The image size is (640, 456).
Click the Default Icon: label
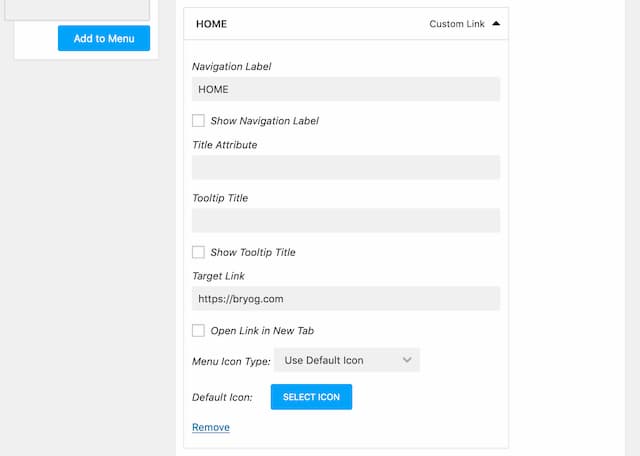point(222,397)
